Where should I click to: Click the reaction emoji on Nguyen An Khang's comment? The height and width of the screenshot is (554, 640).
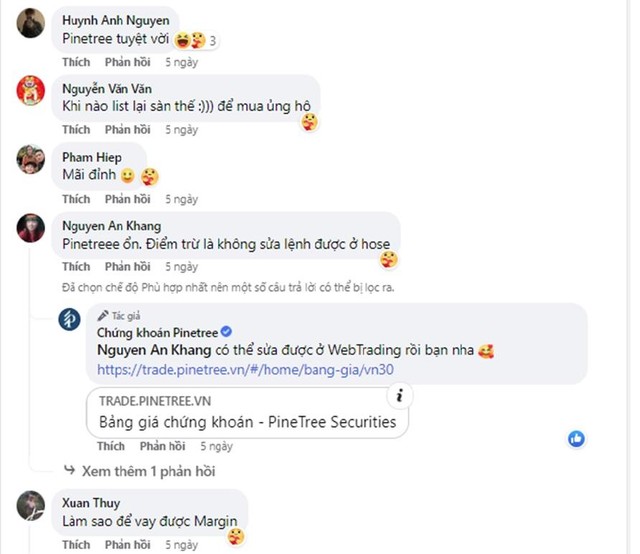click(389, 260)
